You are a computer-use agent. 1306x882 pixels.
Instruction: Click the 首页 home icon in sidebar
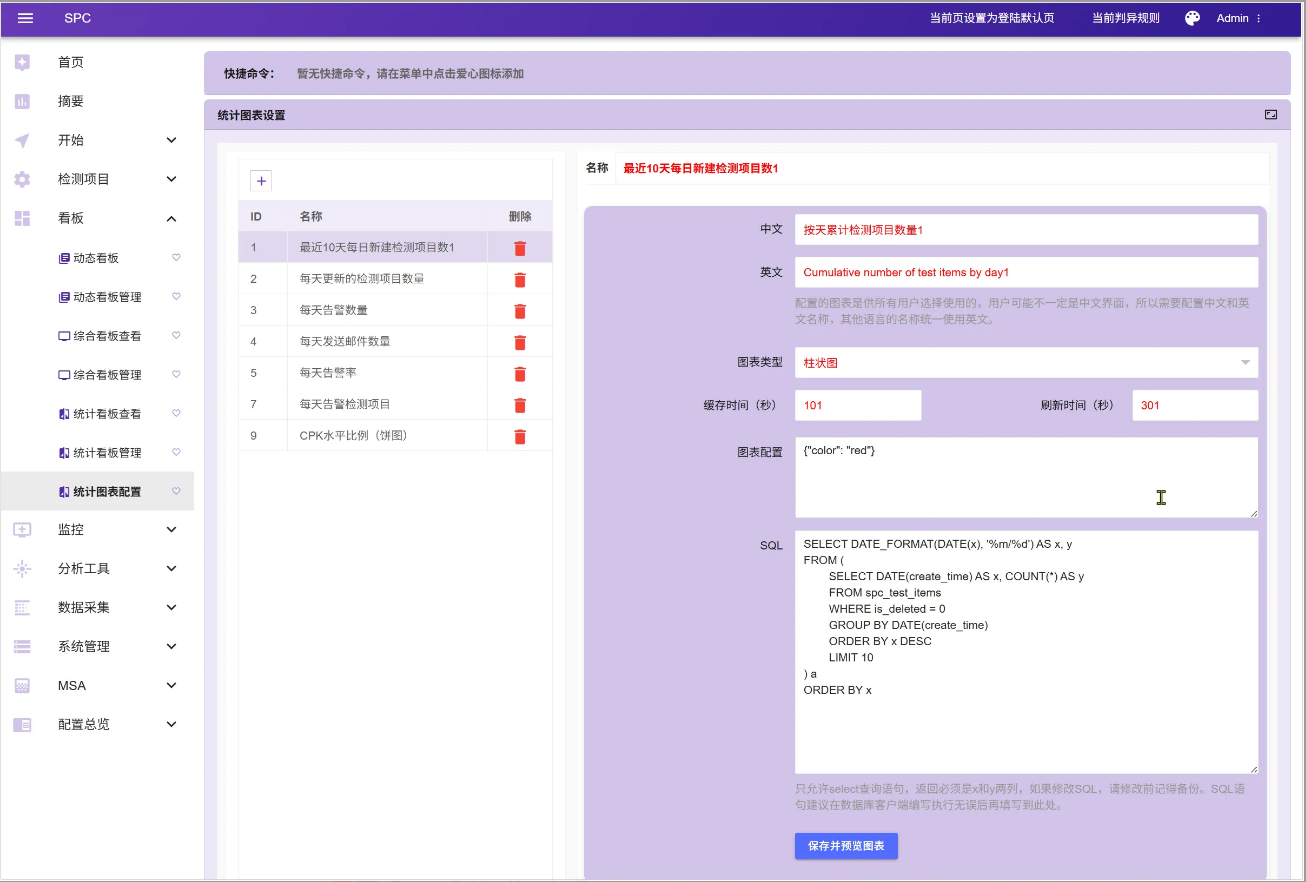pos(22,62)
